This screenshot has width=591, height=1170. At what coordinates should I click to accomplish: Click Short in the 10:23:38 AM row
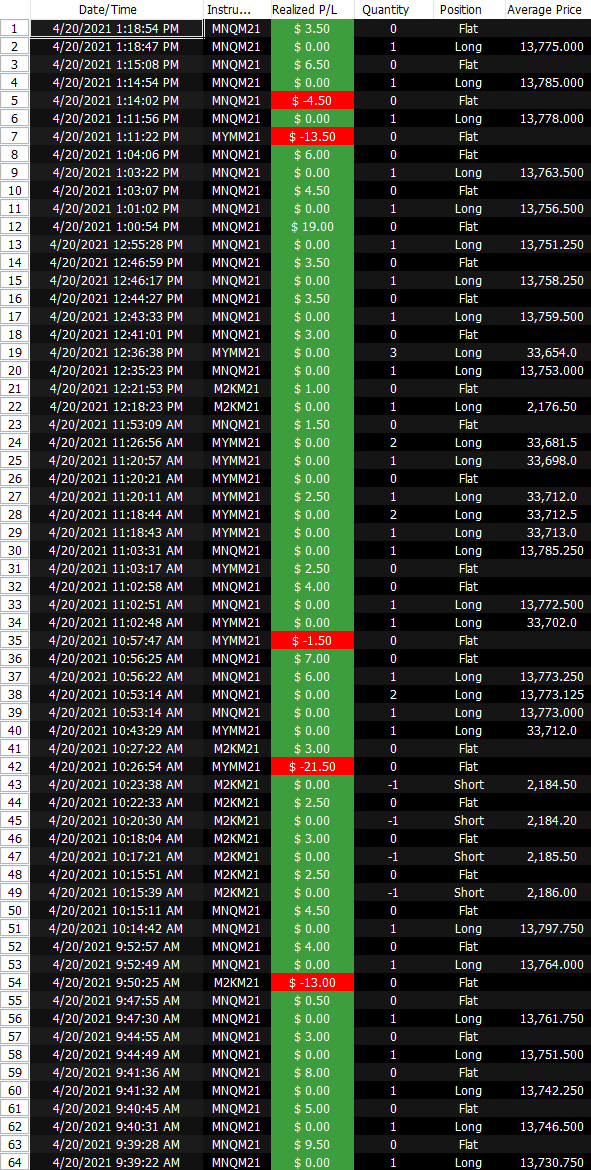(468, 784)
